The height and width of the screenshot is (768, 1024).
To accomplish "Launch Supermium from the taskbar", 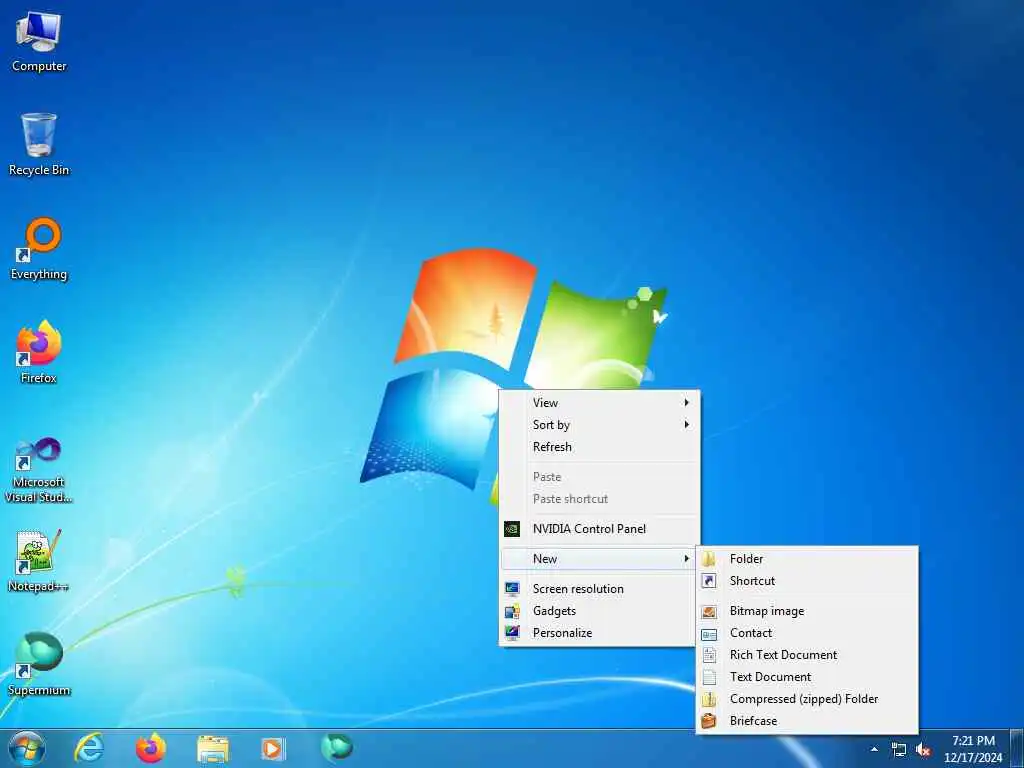I will (337, 747).
